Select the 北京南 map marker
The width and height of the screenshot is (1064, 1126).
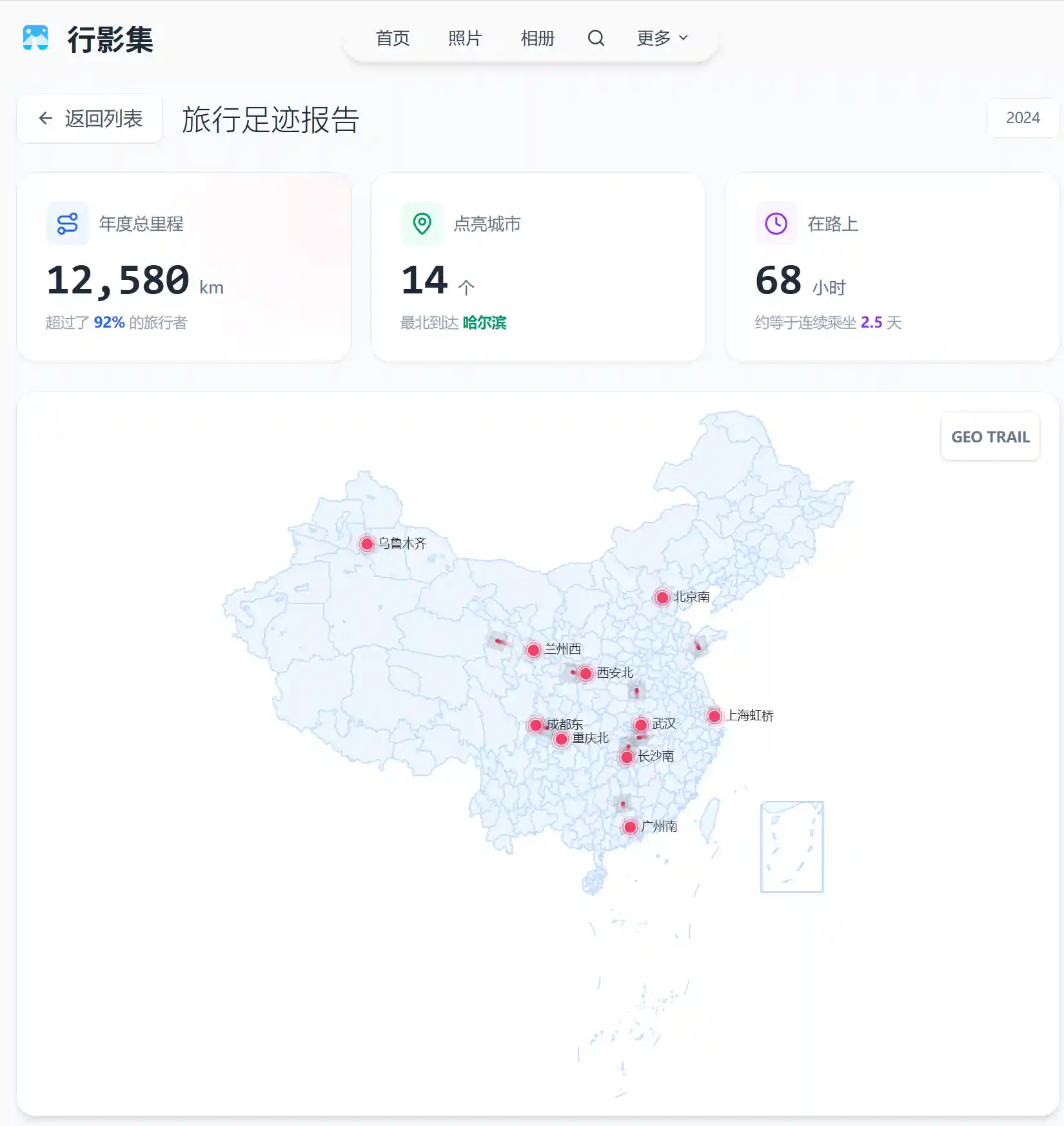[662, 597]
